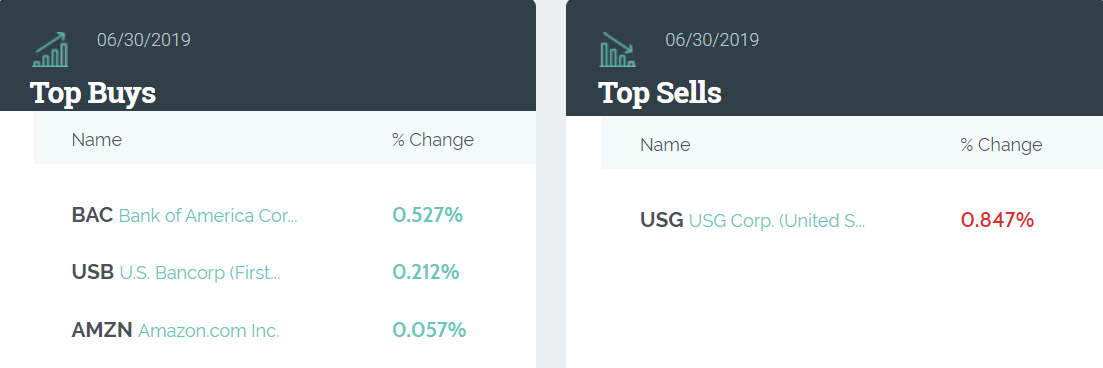Click the rising bar chart Top Buys icon
This screenshot has width=1103, height=368.
tap(51, 49)
